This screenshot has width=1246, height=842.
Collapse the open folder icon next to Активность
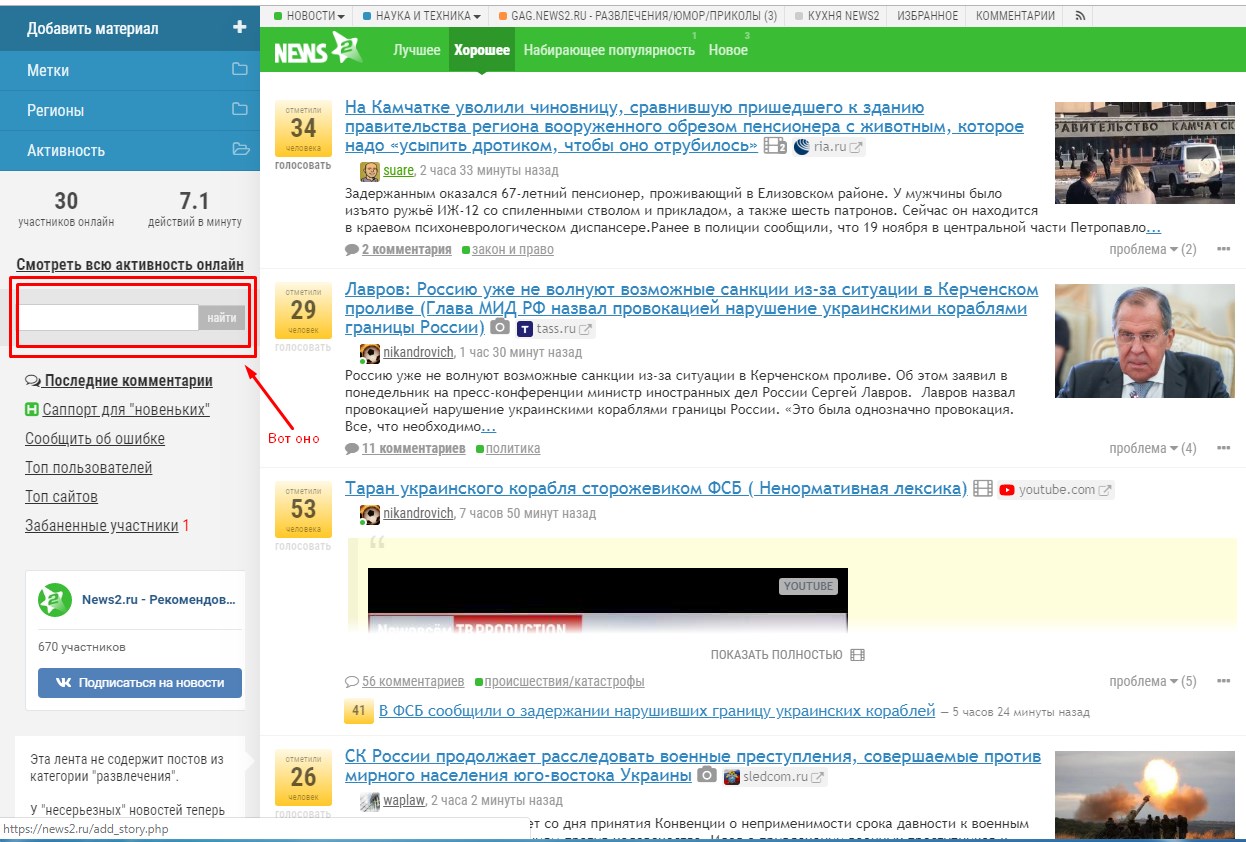[239, 150]
